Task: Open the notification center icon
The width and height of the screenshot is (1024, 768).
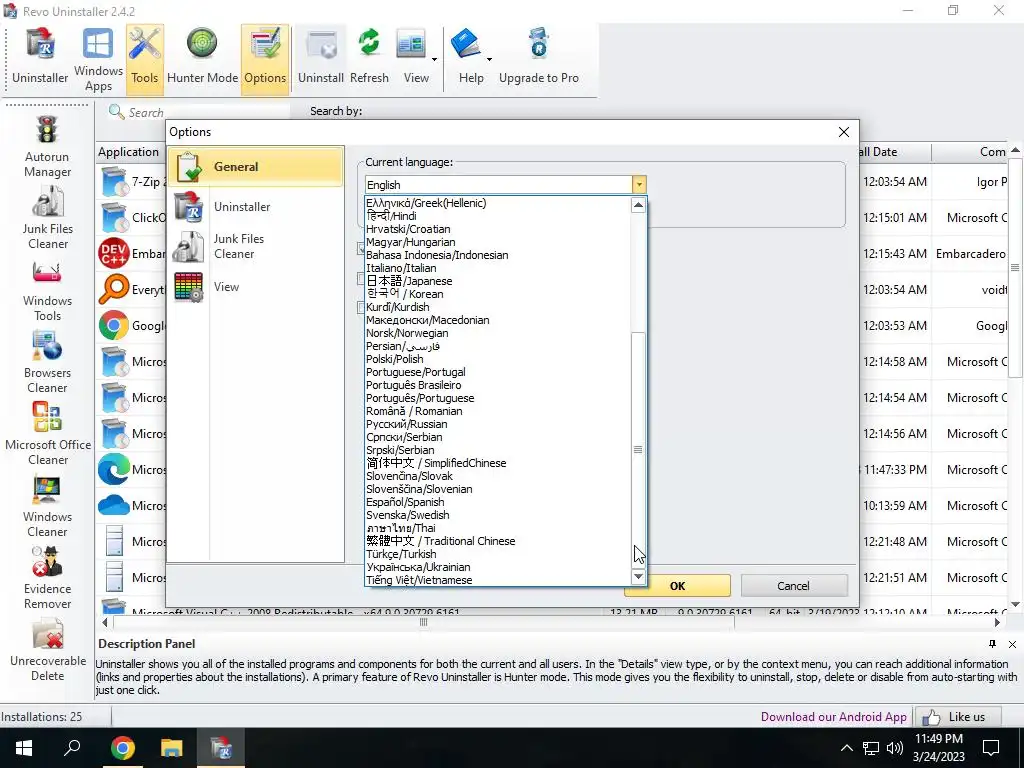Action: [x=991, y=748]
